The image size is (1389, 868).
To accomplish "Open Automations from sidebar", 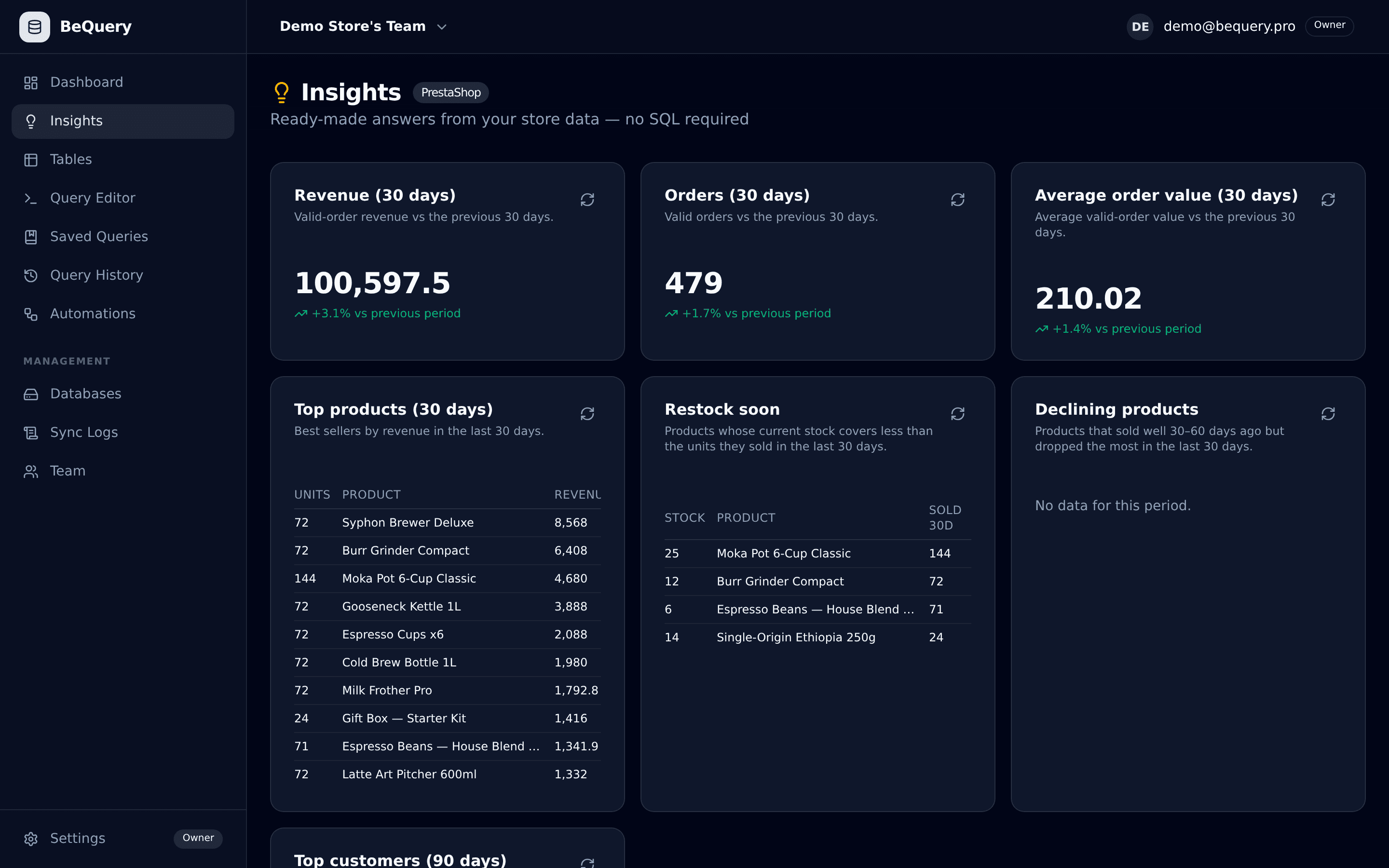I will tap(123, 313).
